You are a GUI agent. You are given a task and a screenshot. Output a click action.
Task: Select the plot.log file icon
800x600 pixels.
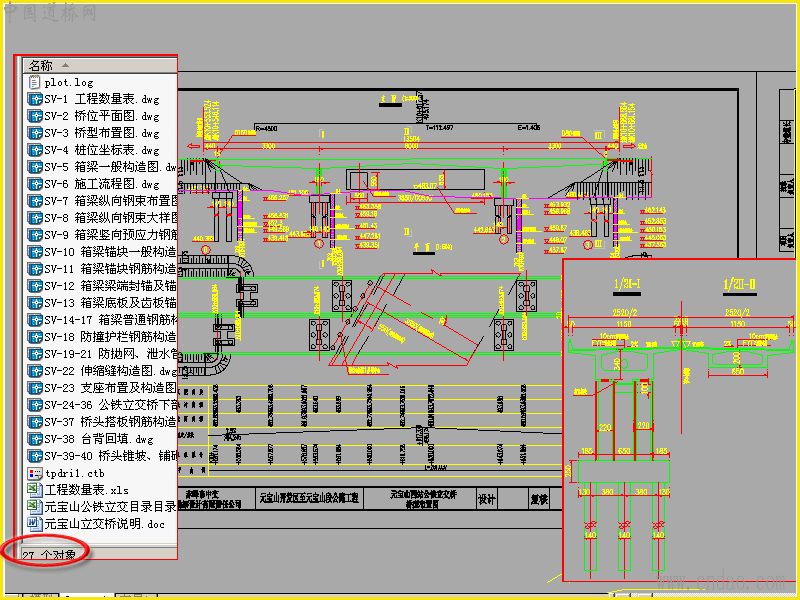(34, 82)
